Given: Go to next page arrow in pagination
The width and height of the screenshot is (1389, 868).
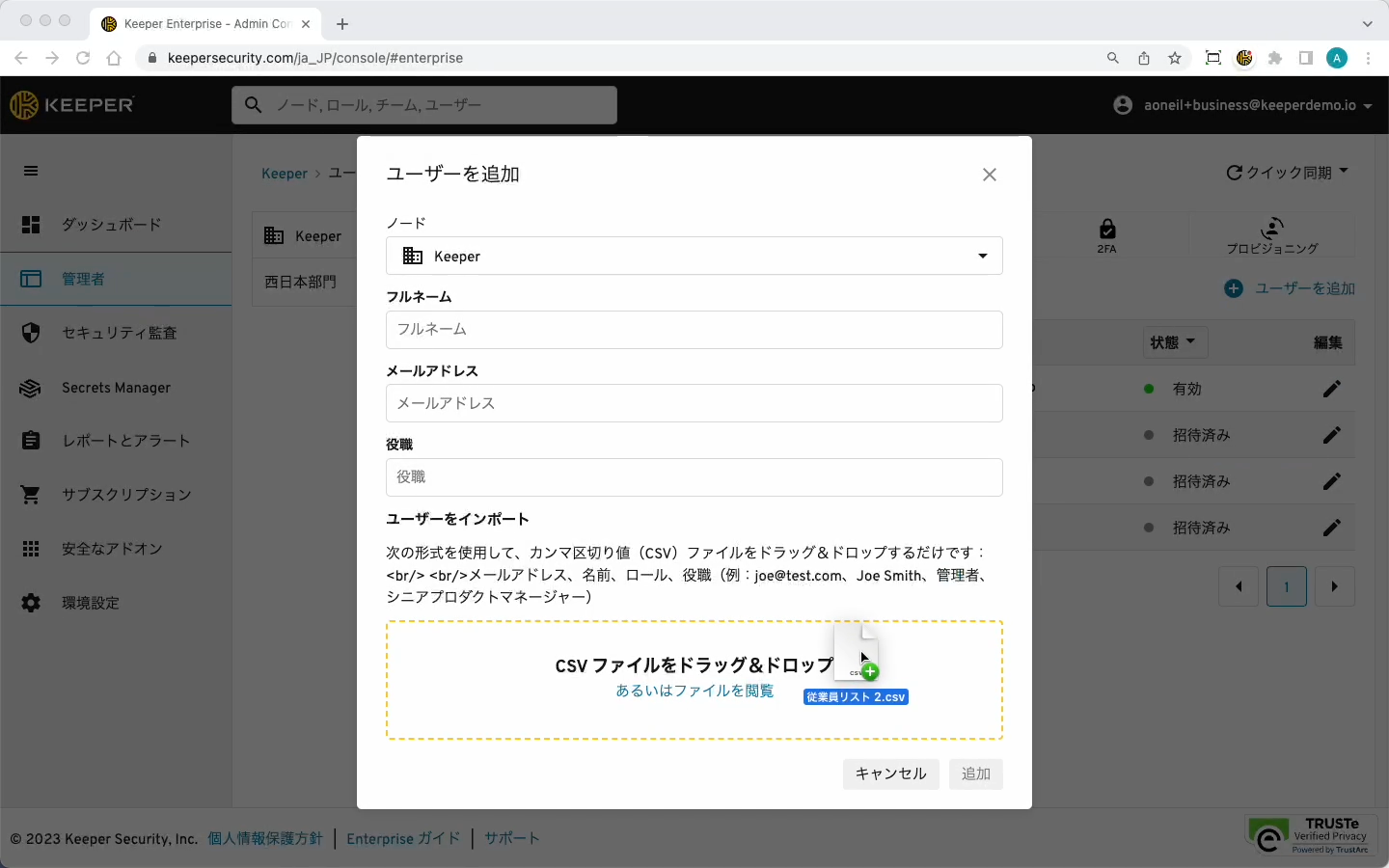Looking at the screenshot, I should (1334, 586).
